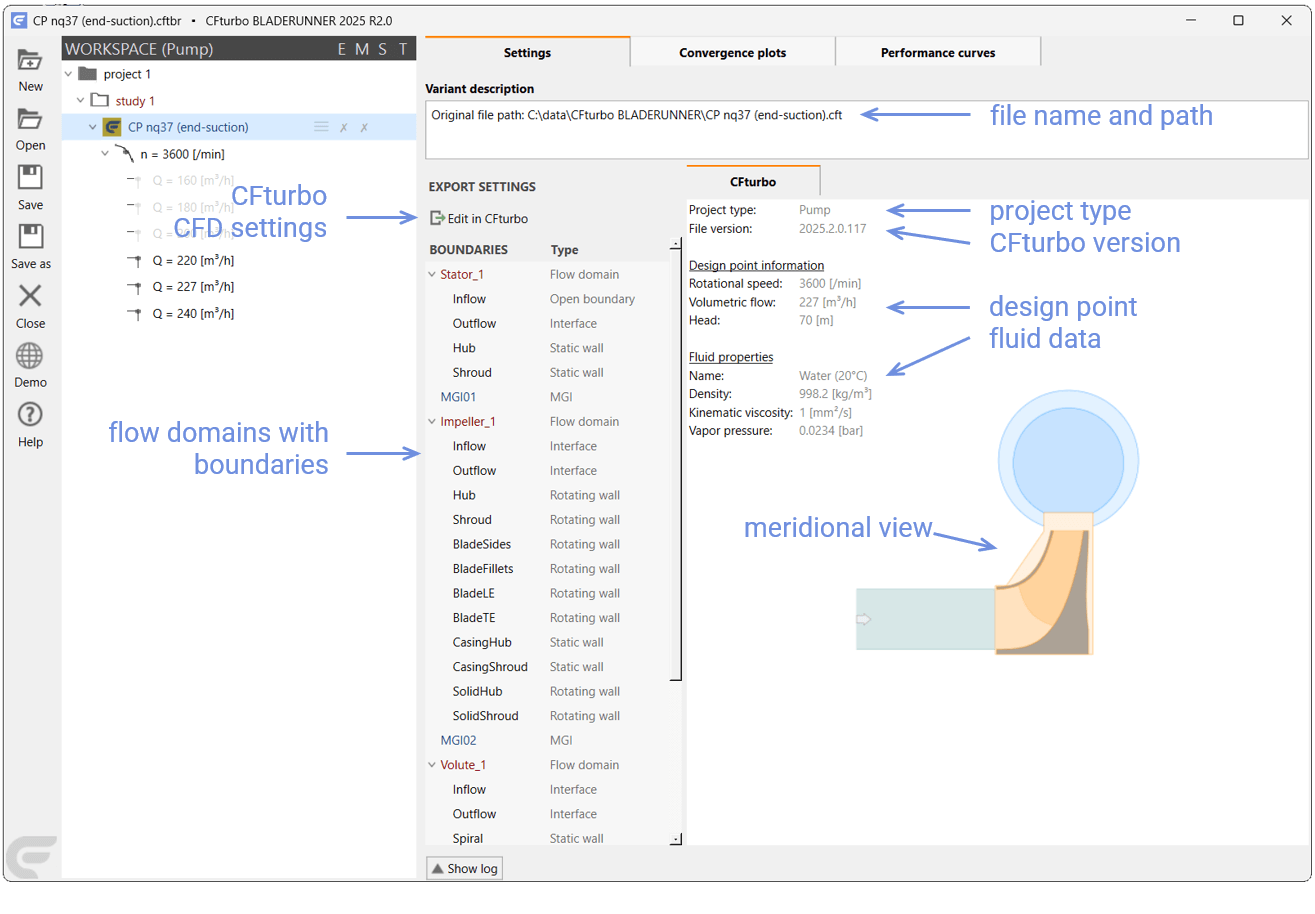Viewport: 1315px width, 914px height.
Task: Toggle the T filter in the Workspace header
Action: (x=403, y=49)
